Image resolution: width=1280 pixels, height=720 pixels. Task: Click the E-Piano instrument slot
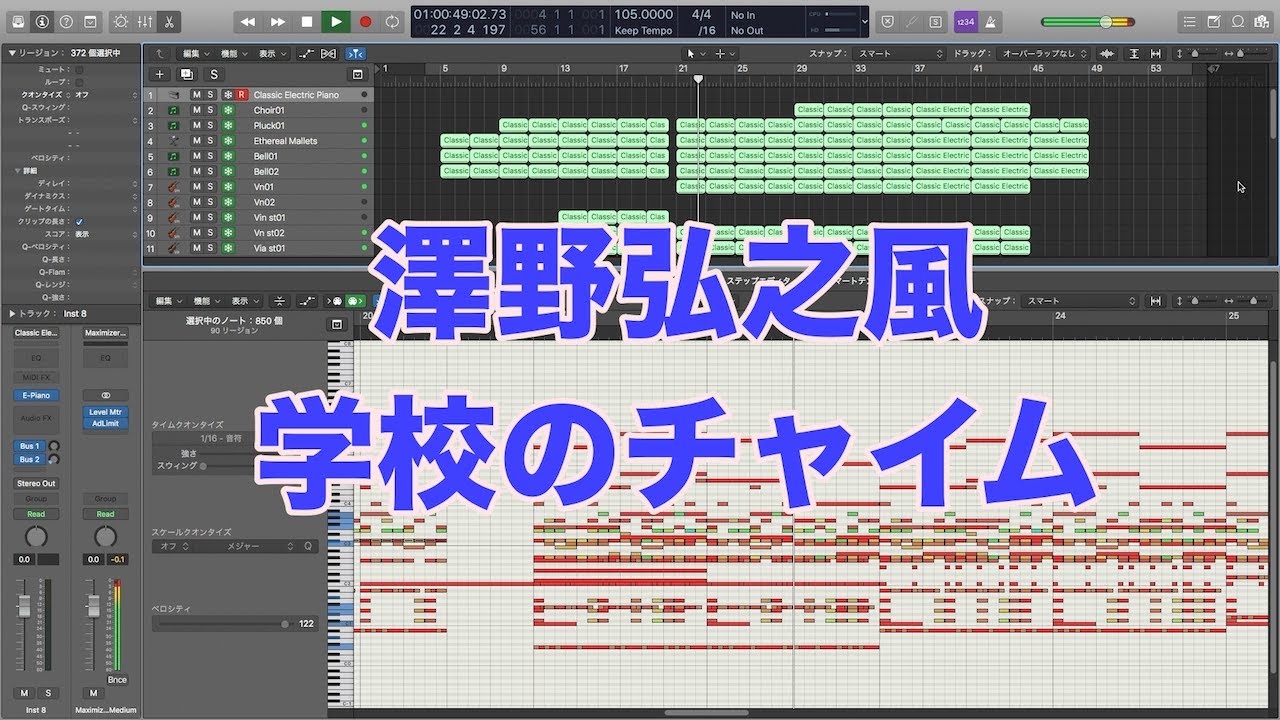click(x=36, y=395)
